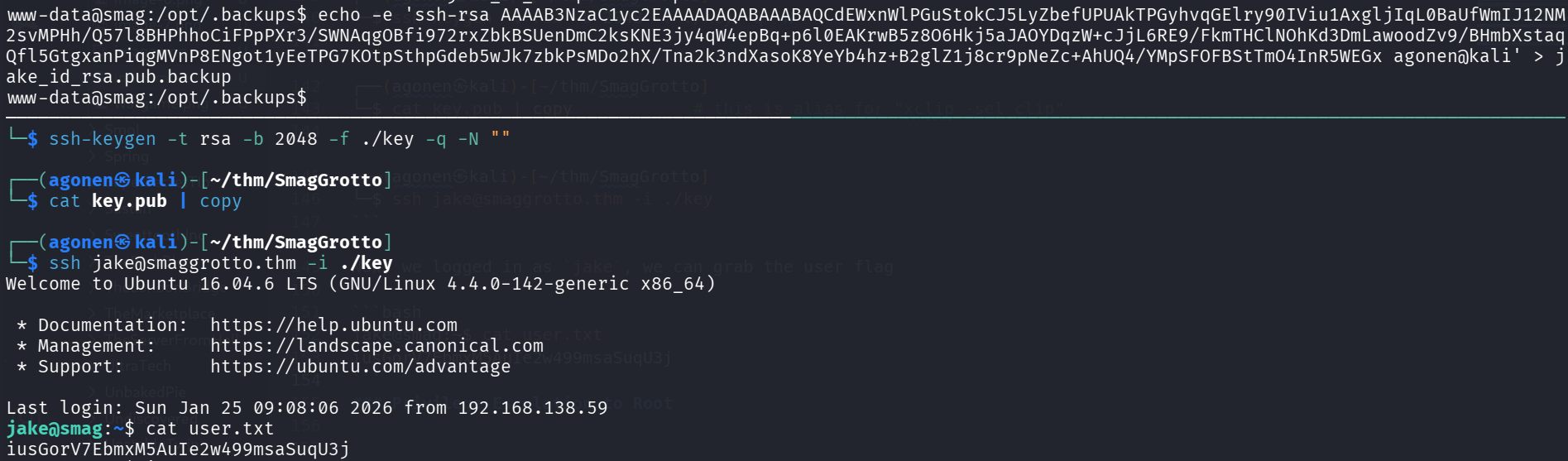The width and height of the screenshot is (1568, 461).
Task: Click the Kali symbol in the prompt above cat key.pub
Action: point(122,180)
